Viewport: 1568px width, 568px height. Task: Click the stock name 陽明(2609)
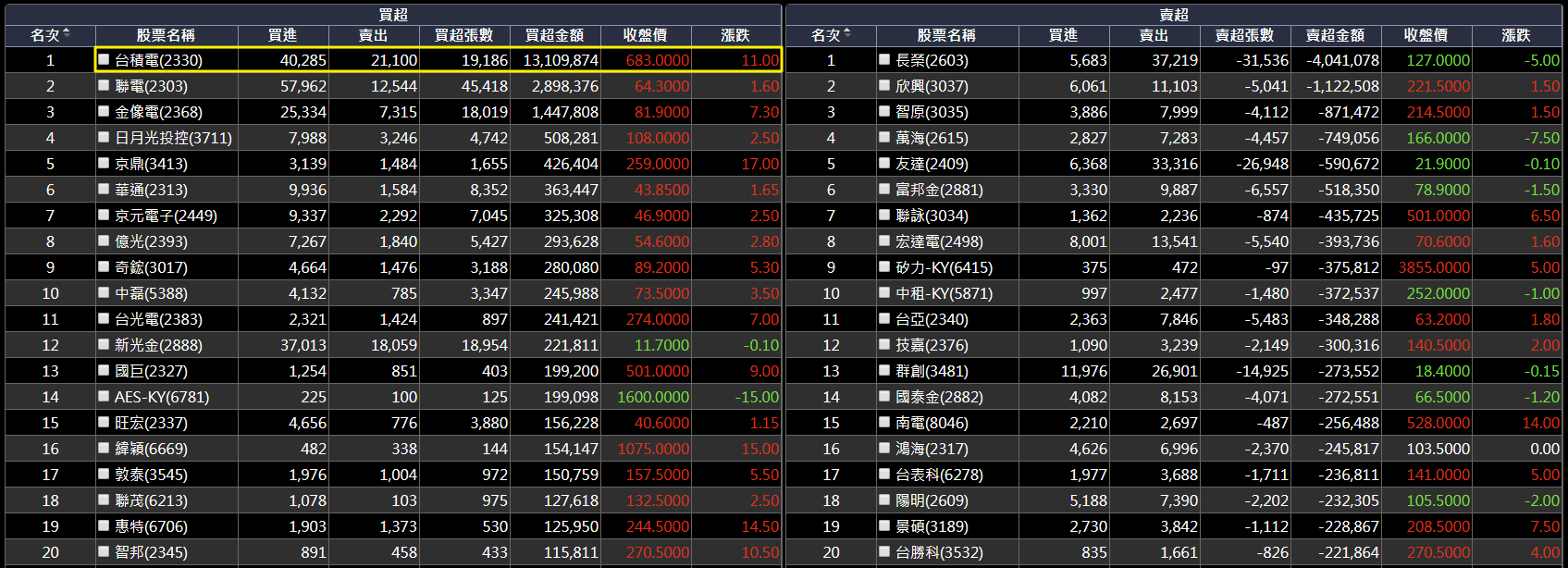[x=932, y=500]
